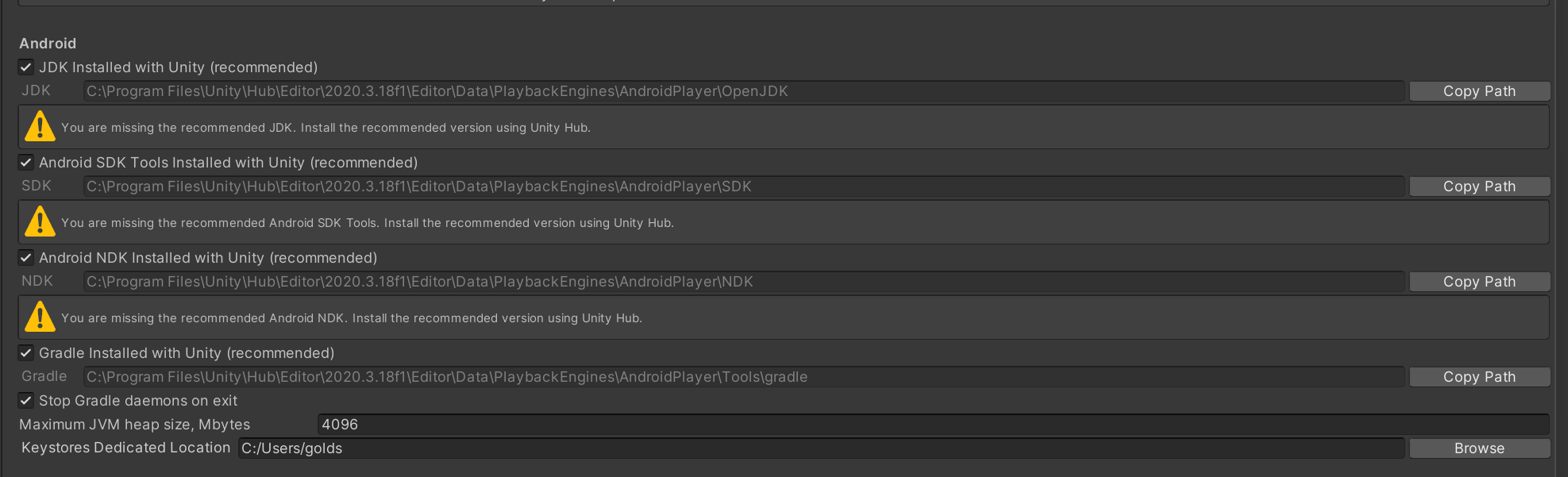Screen dimensions: 1568x477
Task: Click the NDK path field
Action: [x=744, y=282]
